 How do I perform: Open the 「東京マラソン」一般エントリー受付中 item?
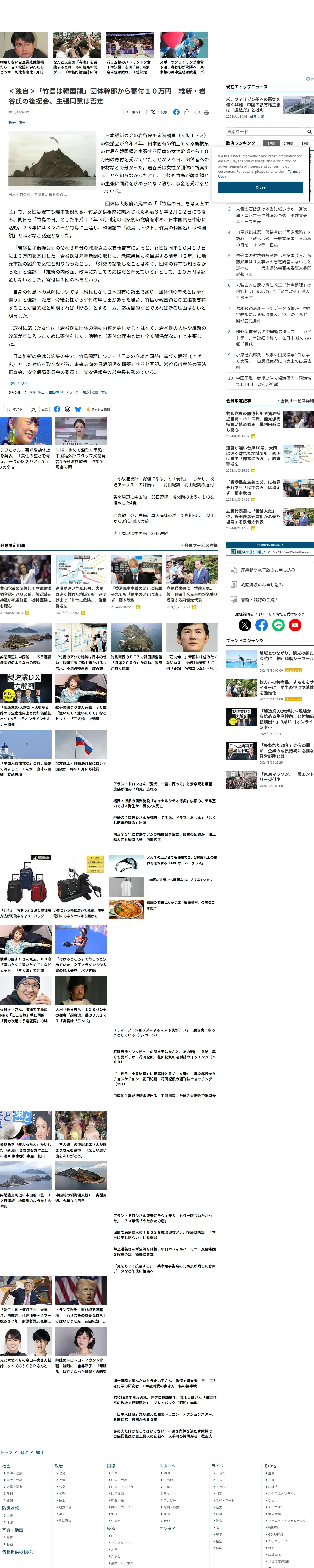coord(242,780)
